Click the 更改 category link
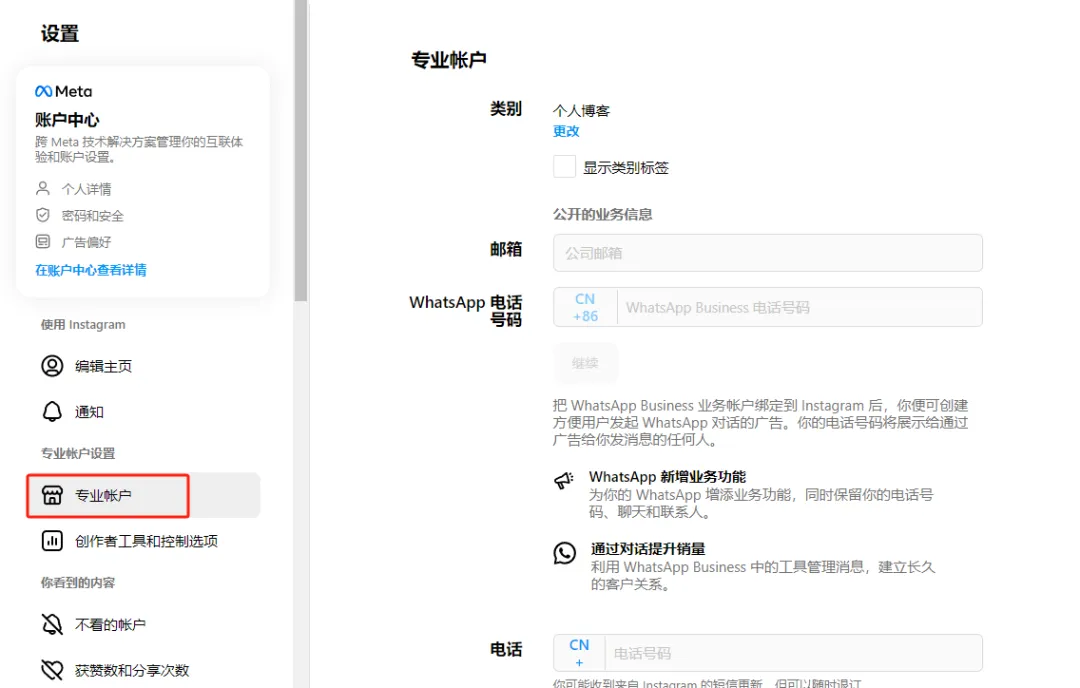1080x688 pixels. click(x=566, y=131)
